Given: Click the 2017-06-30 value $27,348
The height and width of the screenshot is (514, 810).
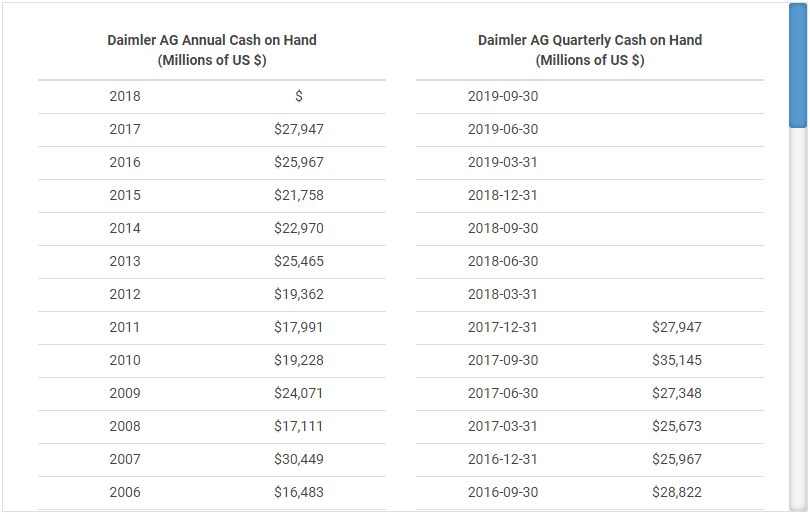Looking at the screenshot, I should 677,393.
